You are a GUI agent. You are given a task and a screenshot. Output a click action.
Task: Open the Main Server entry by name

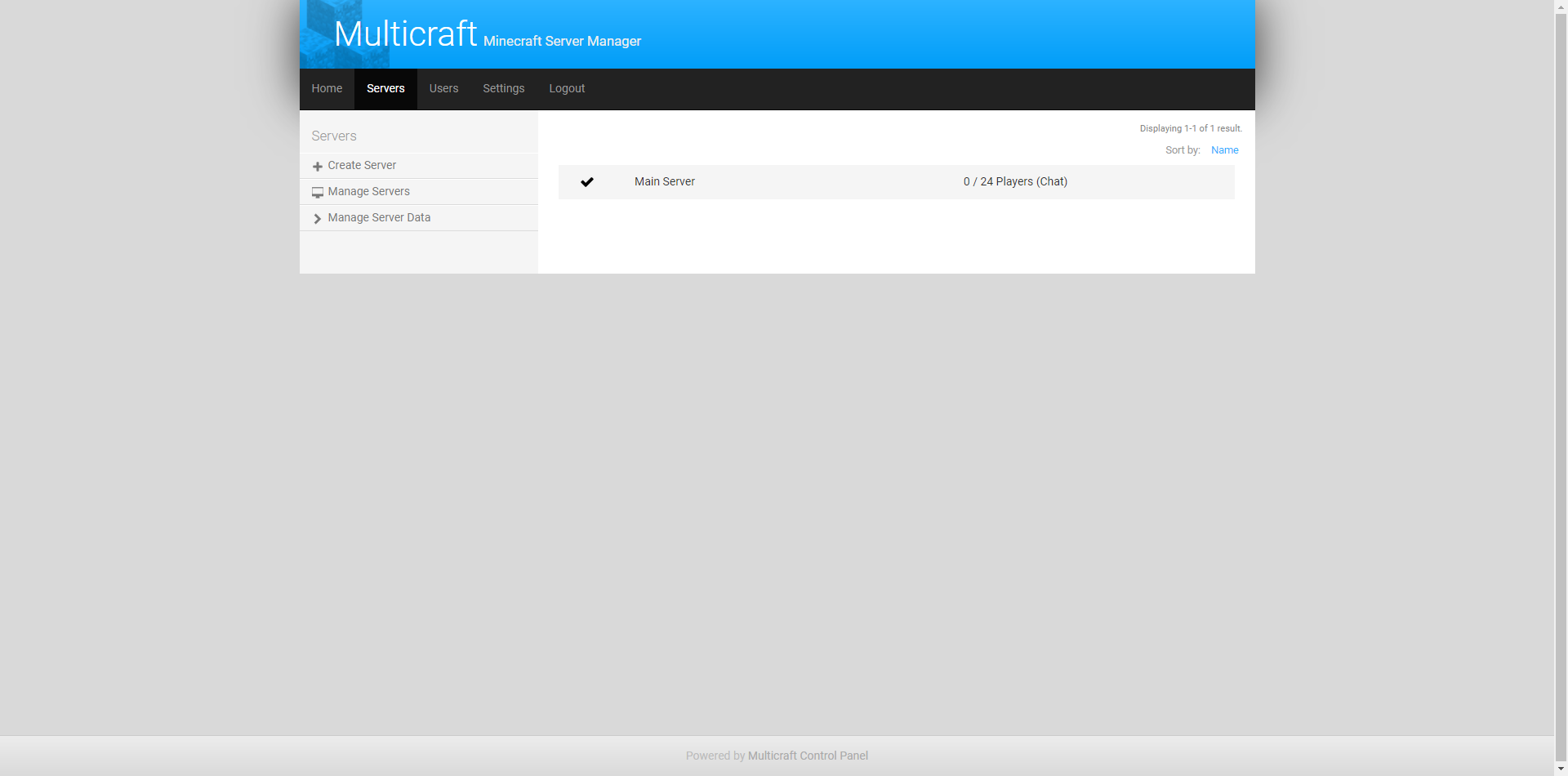click(x=664, y=182)
